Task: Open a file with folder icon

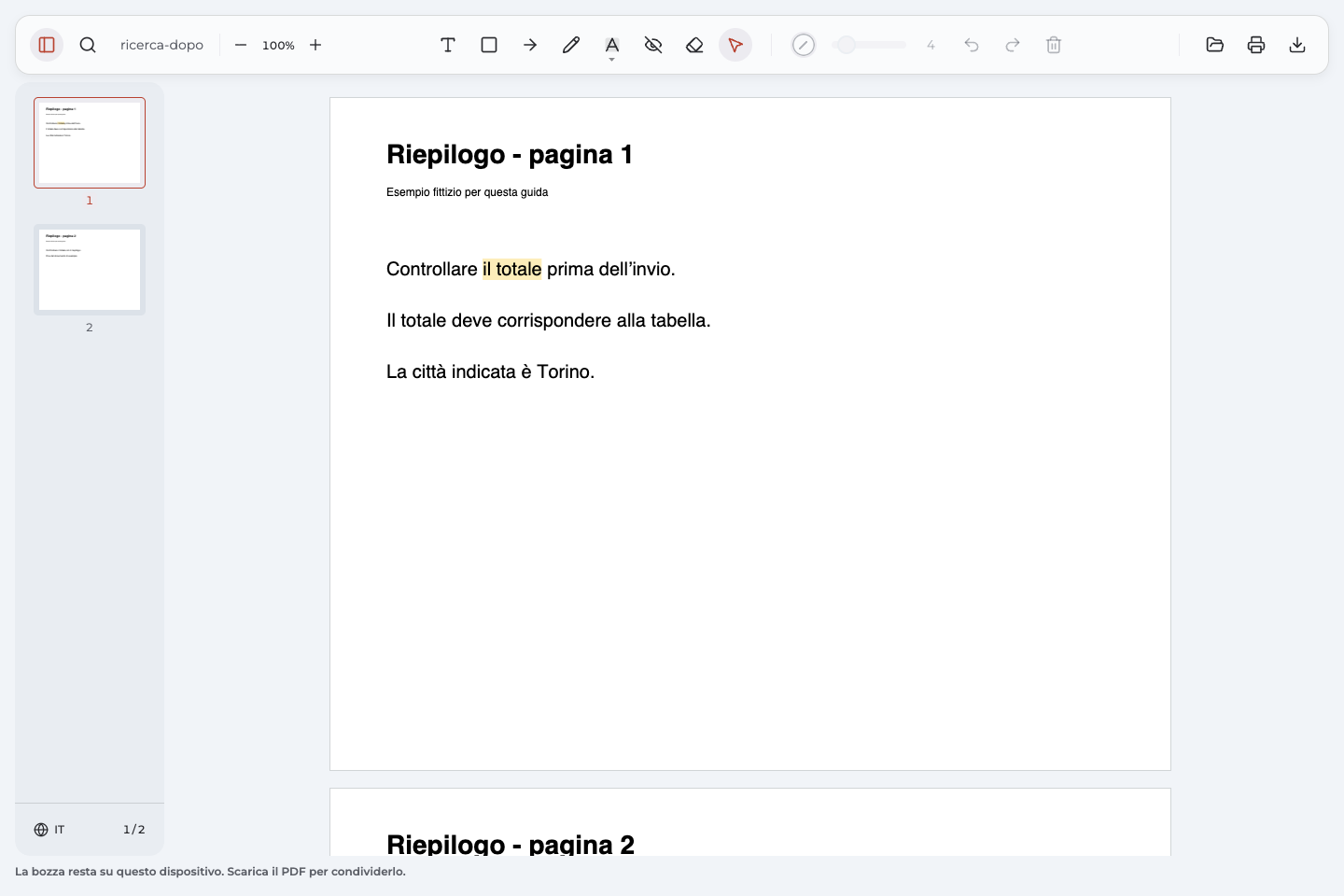Action: 1215,45
